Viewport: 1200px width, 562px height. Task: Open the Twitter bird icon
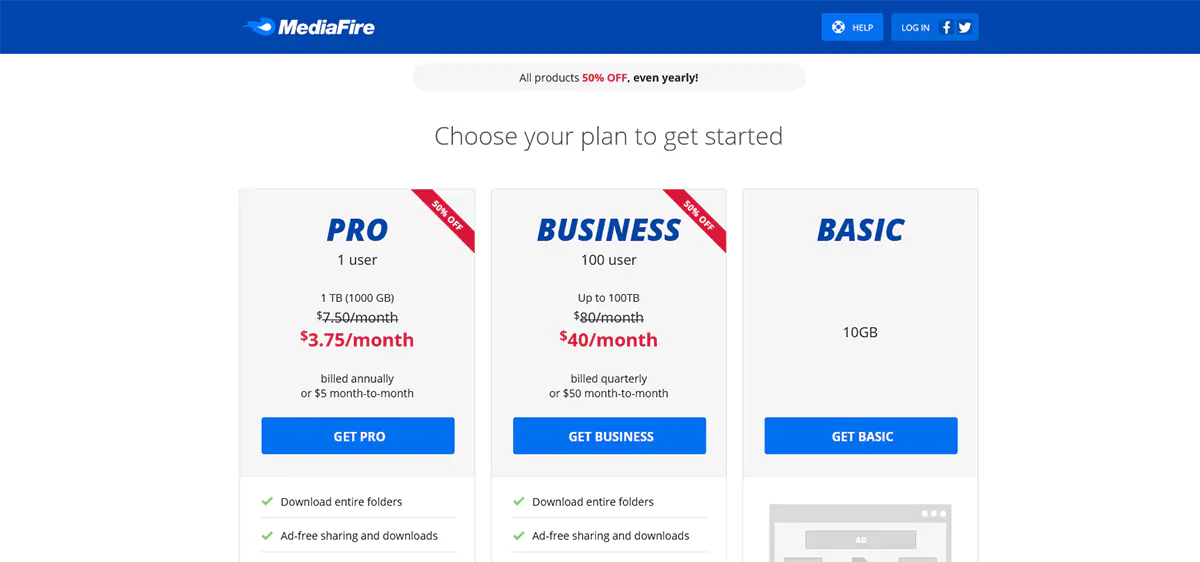(965, 28)
